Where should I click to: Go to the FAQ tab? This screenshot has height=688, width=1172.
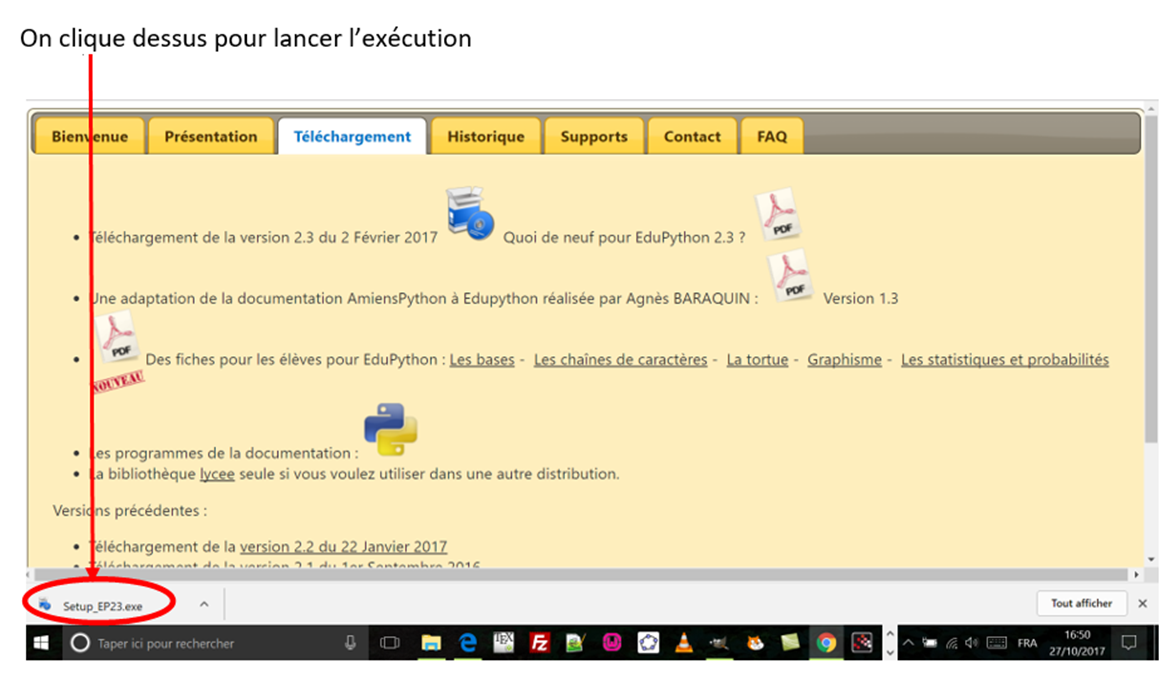pos(771,137)
